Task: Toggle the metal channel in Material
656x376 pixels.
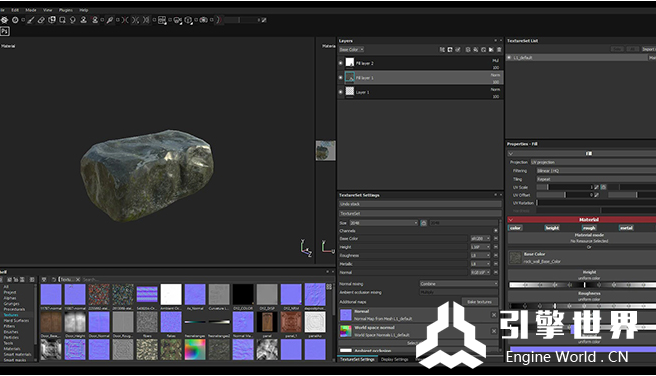Action: coord(626,228)
